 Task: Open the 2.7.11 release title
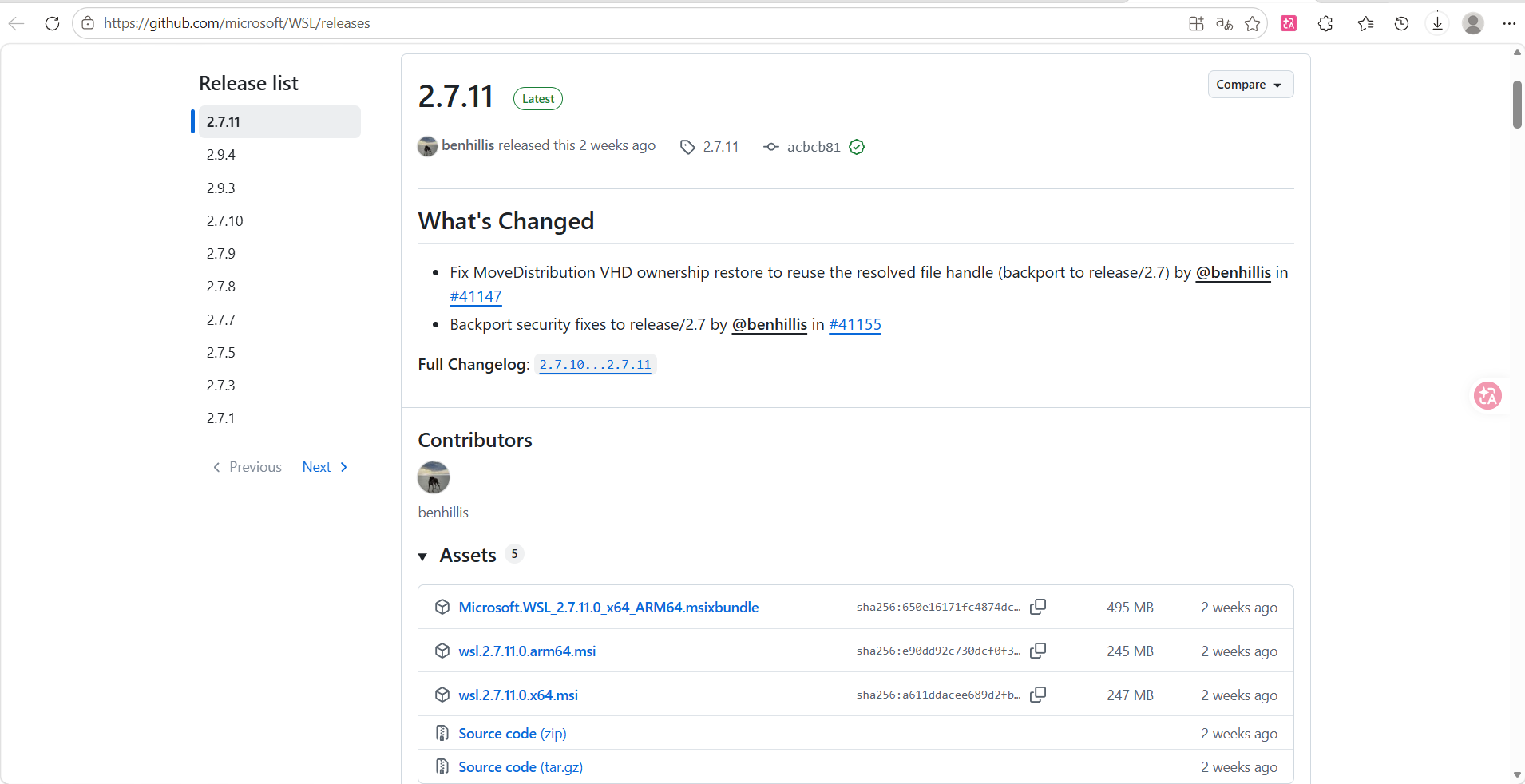click(456, 97)
